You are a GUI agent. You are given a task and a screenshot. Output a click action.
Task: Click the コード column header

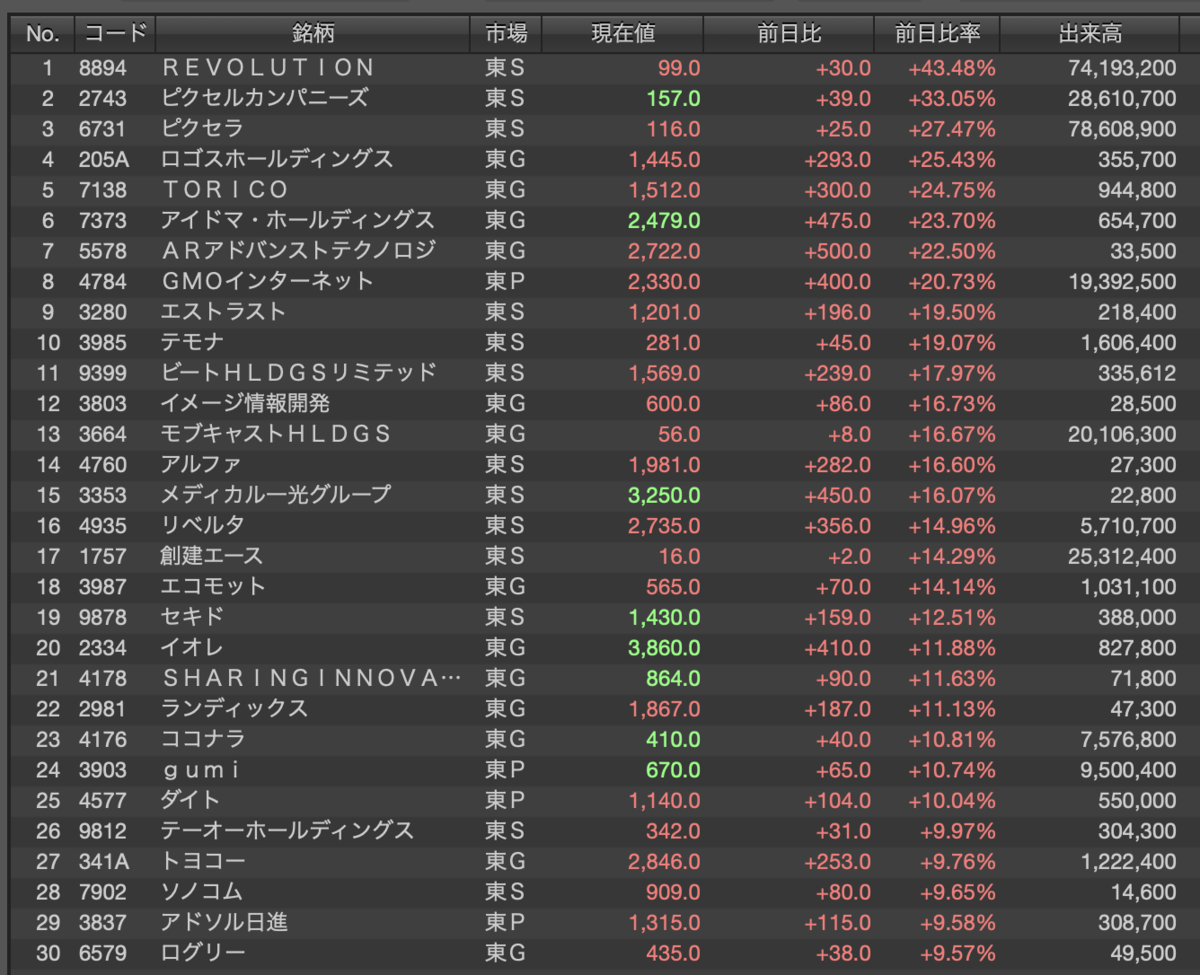click(114, 34)
